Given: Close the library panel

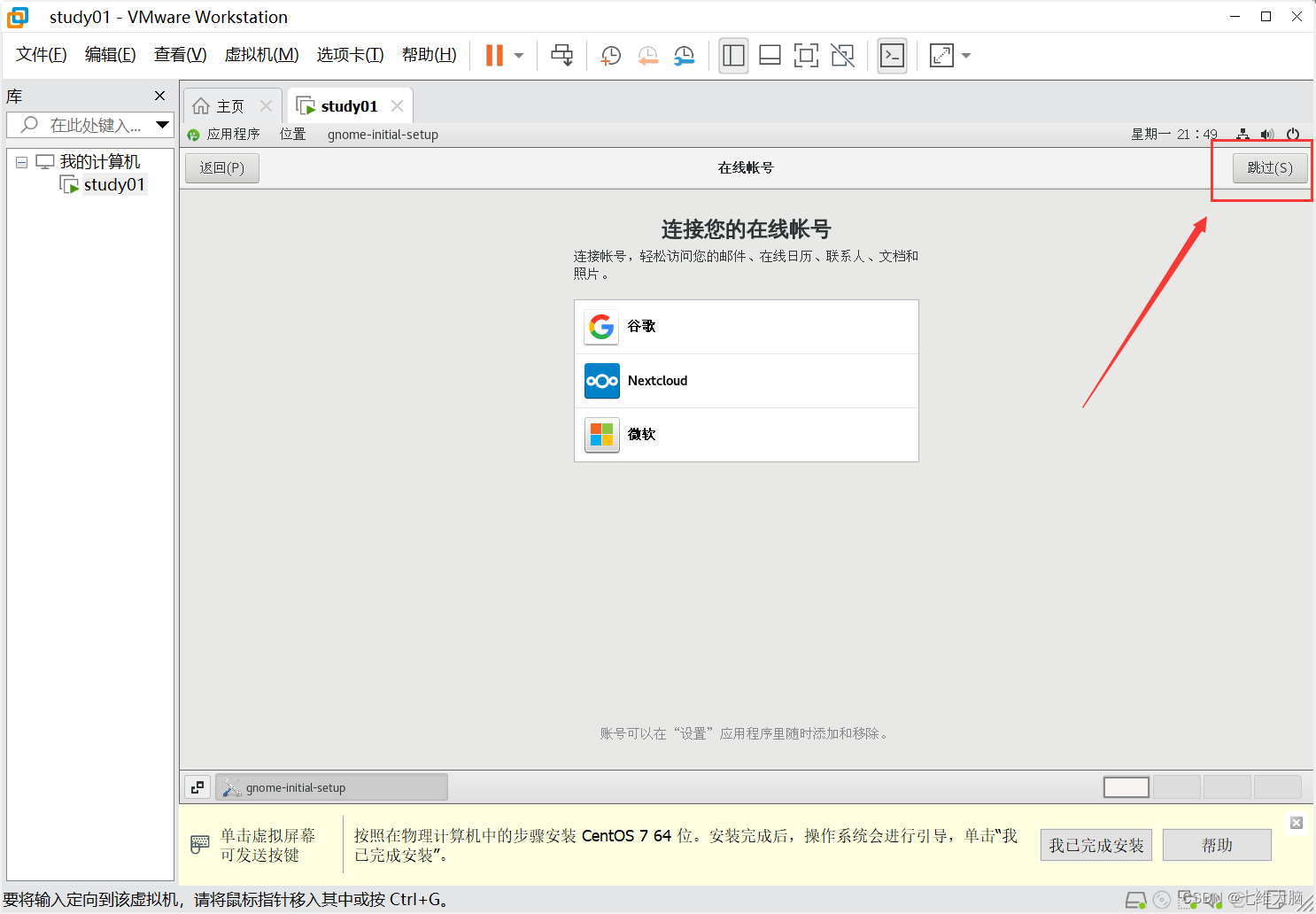Looking at the screenshot, I should click(159, 96).
